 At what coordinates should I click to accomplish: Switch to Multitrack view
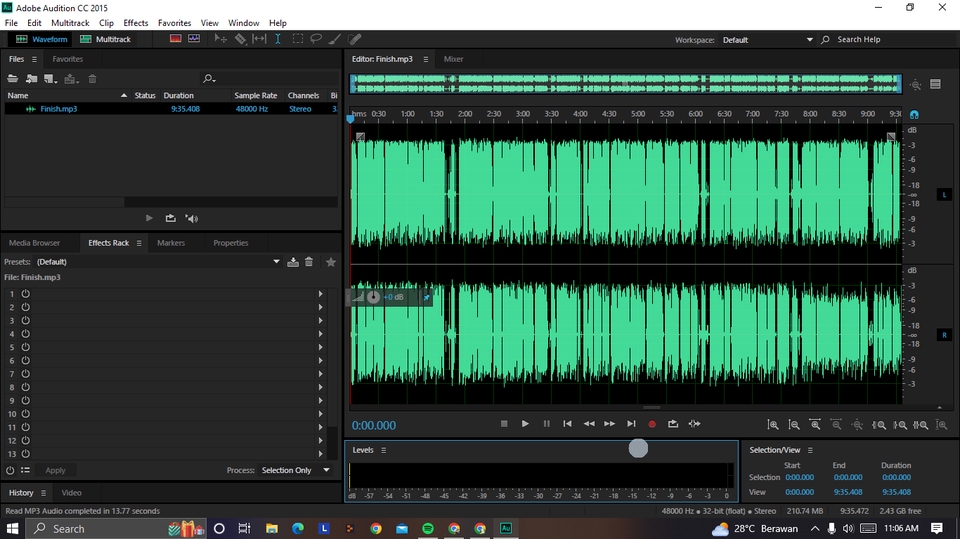105,39
